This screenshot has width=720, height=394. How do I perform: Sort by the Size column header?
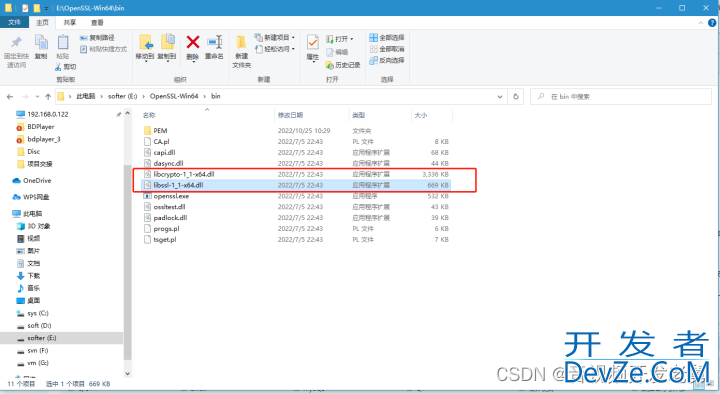coord(421,115)
